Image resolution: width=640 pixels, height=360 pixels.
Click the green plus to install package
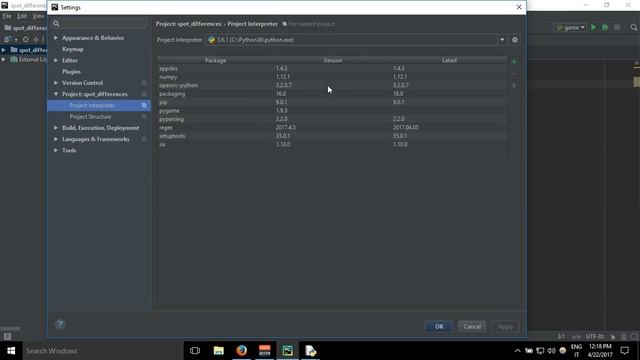click(x=514, y=62)
